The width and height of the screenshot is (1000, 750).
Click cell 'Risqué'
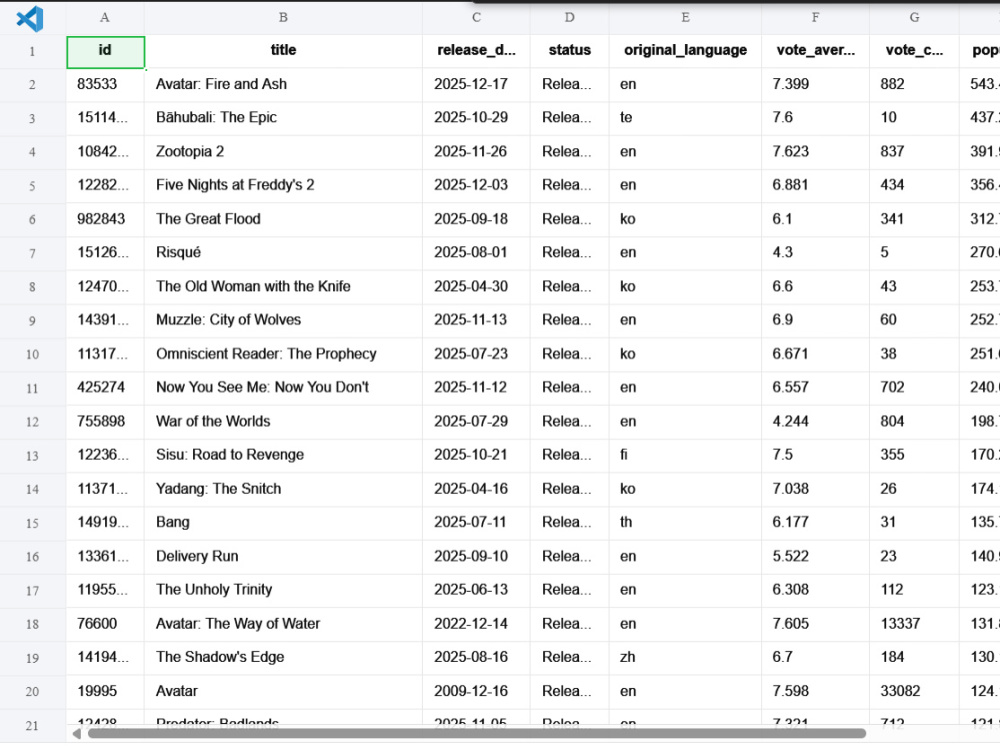(x=283, y=253)
